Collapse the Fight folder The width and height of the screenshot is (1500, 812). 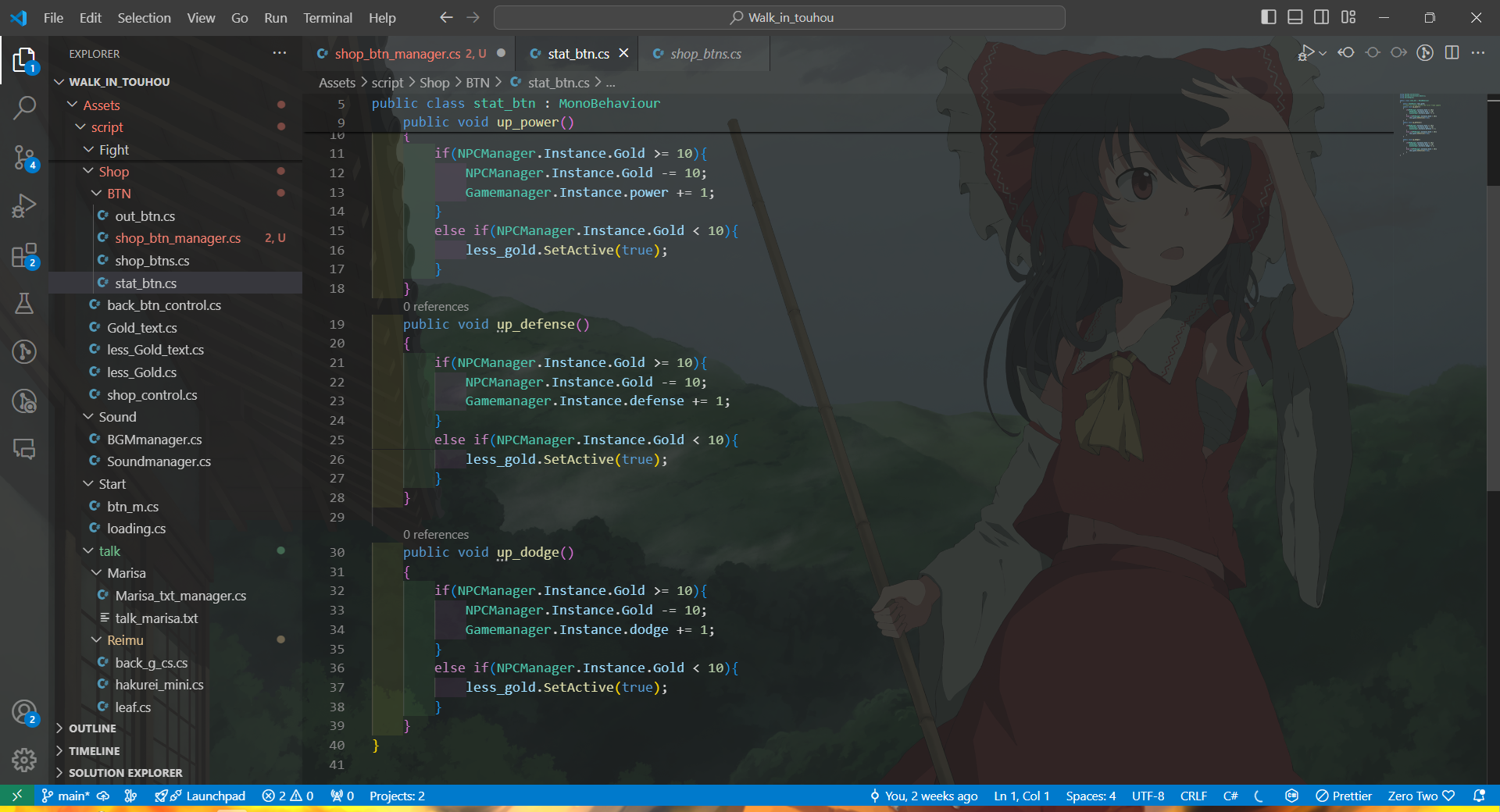[88, 149]
